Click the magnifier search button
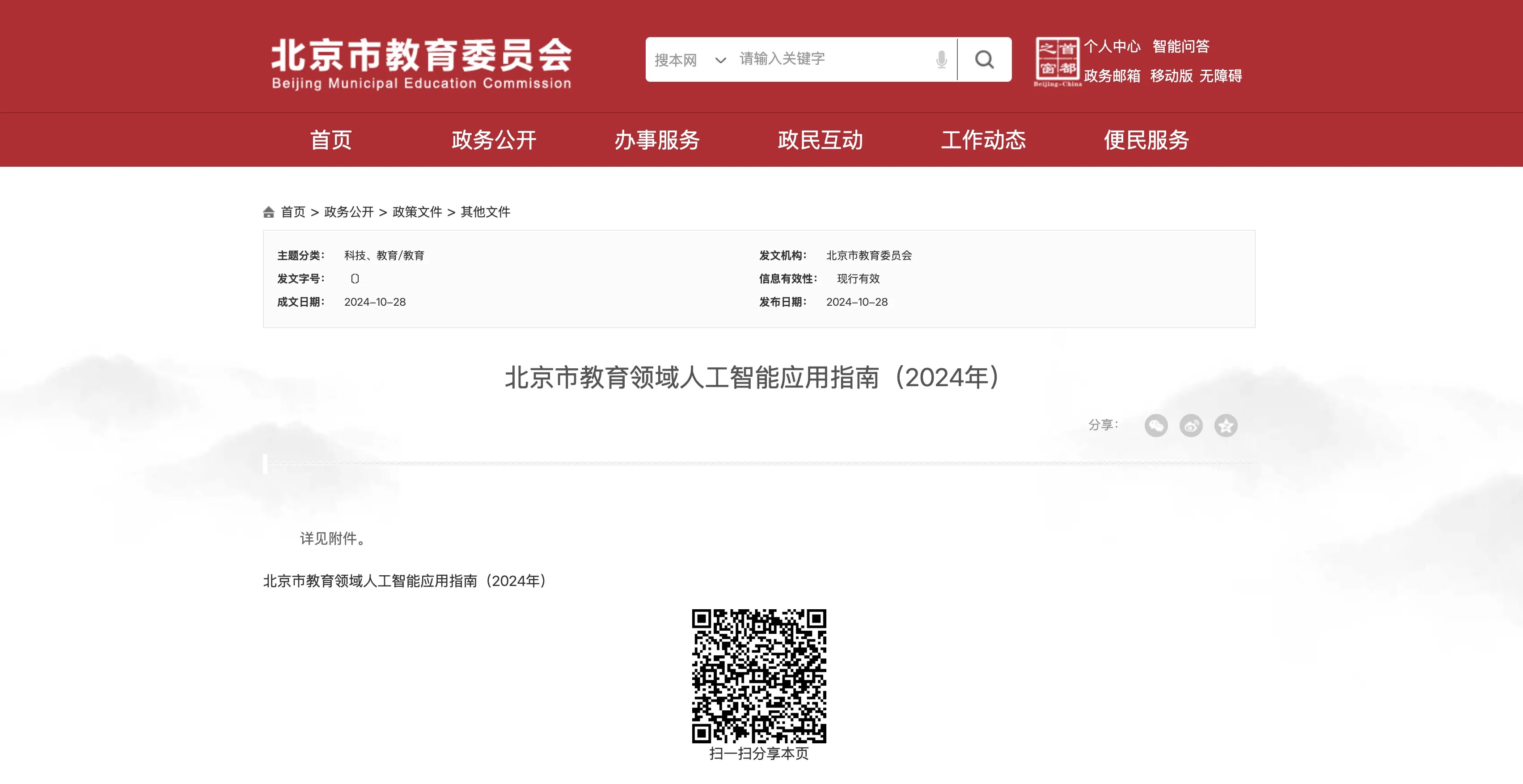This screenshot has width=1523, height=784. tap(984, 59)
